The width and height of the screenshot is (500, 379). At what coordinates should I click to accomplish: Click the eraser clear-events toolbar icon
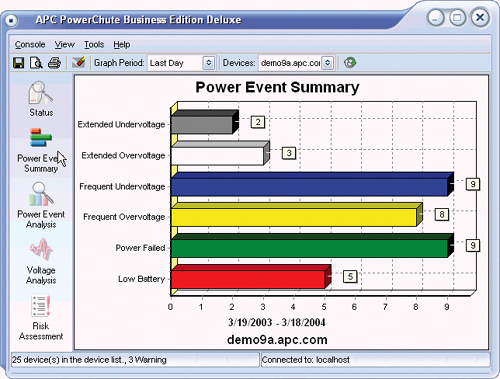click(x=79, y=62)
